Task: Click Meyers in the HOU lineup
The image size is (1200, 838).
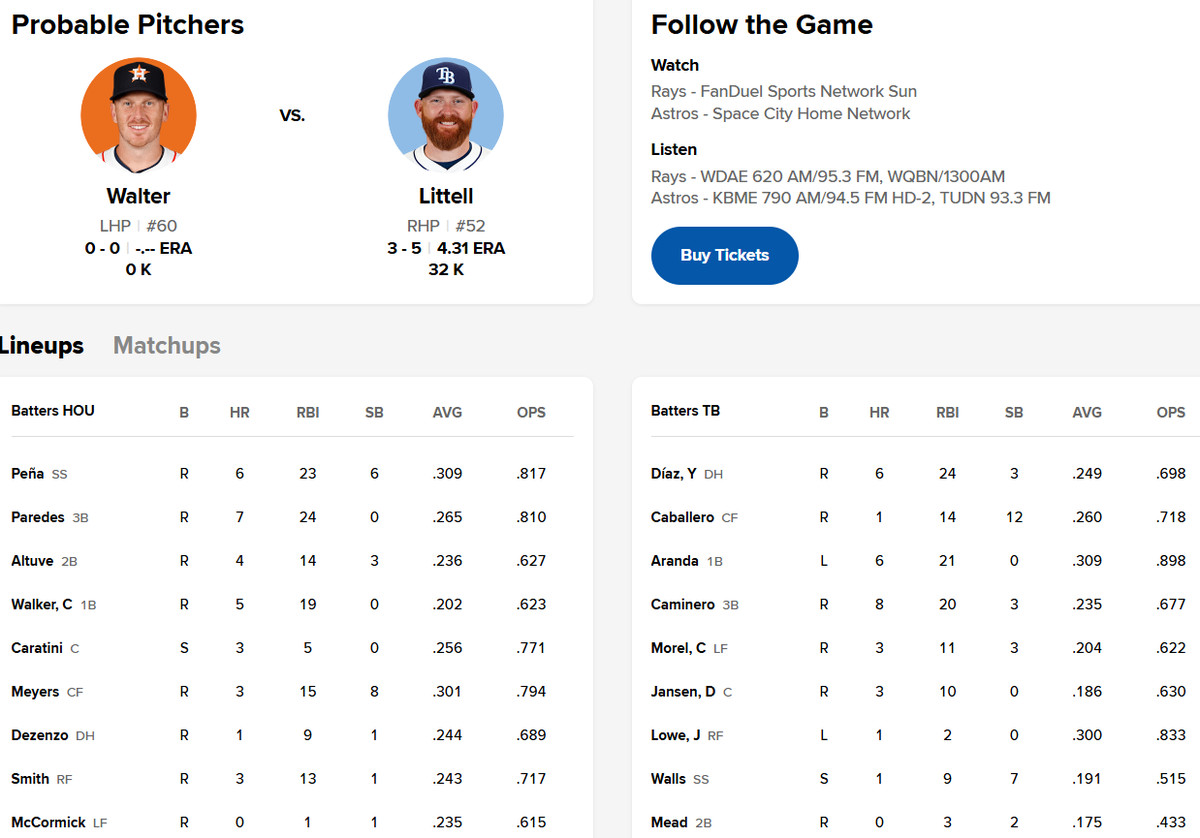Action: tap(35, 692)
